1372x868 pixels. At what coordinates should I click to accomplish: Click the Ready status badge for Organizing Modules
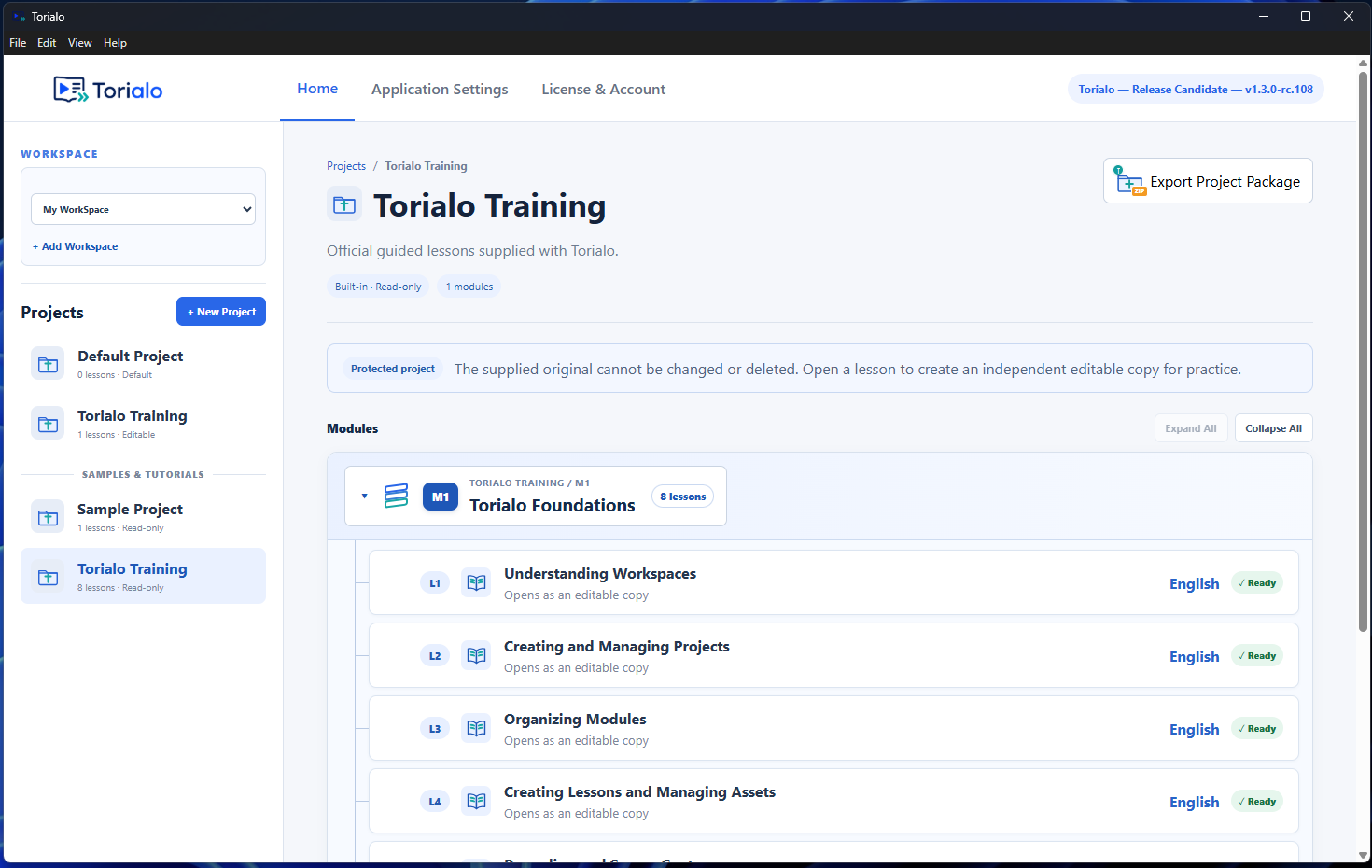click(1257, 729)
